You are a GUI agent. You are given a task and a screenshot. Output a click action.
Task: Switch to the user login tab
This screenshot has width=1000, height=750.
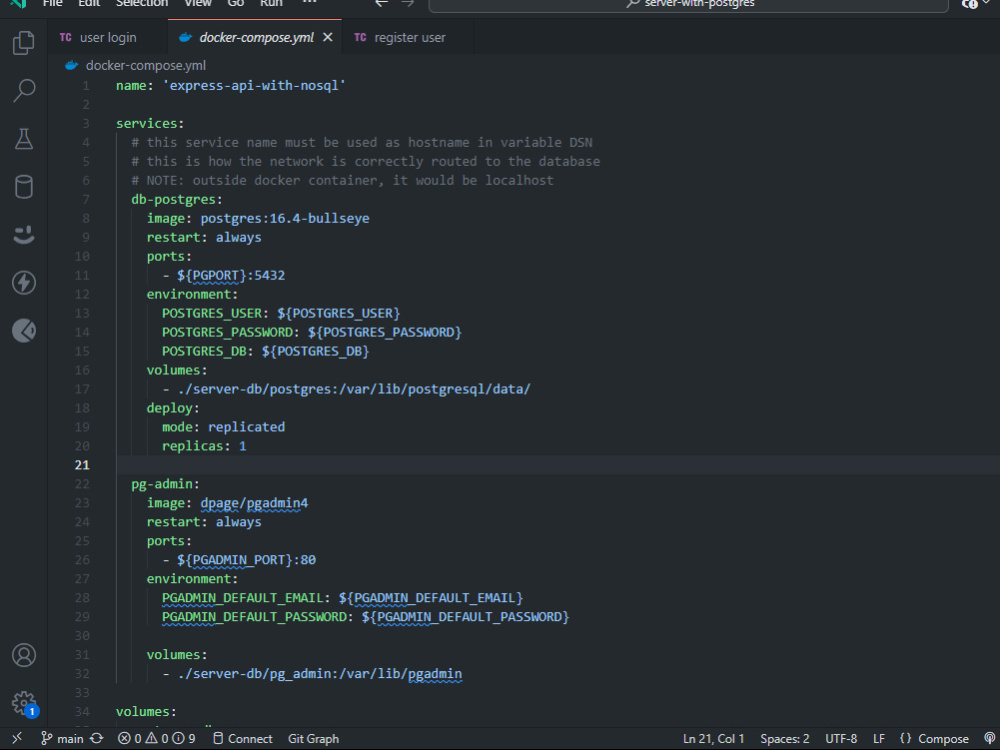click(x=108, y=38)
